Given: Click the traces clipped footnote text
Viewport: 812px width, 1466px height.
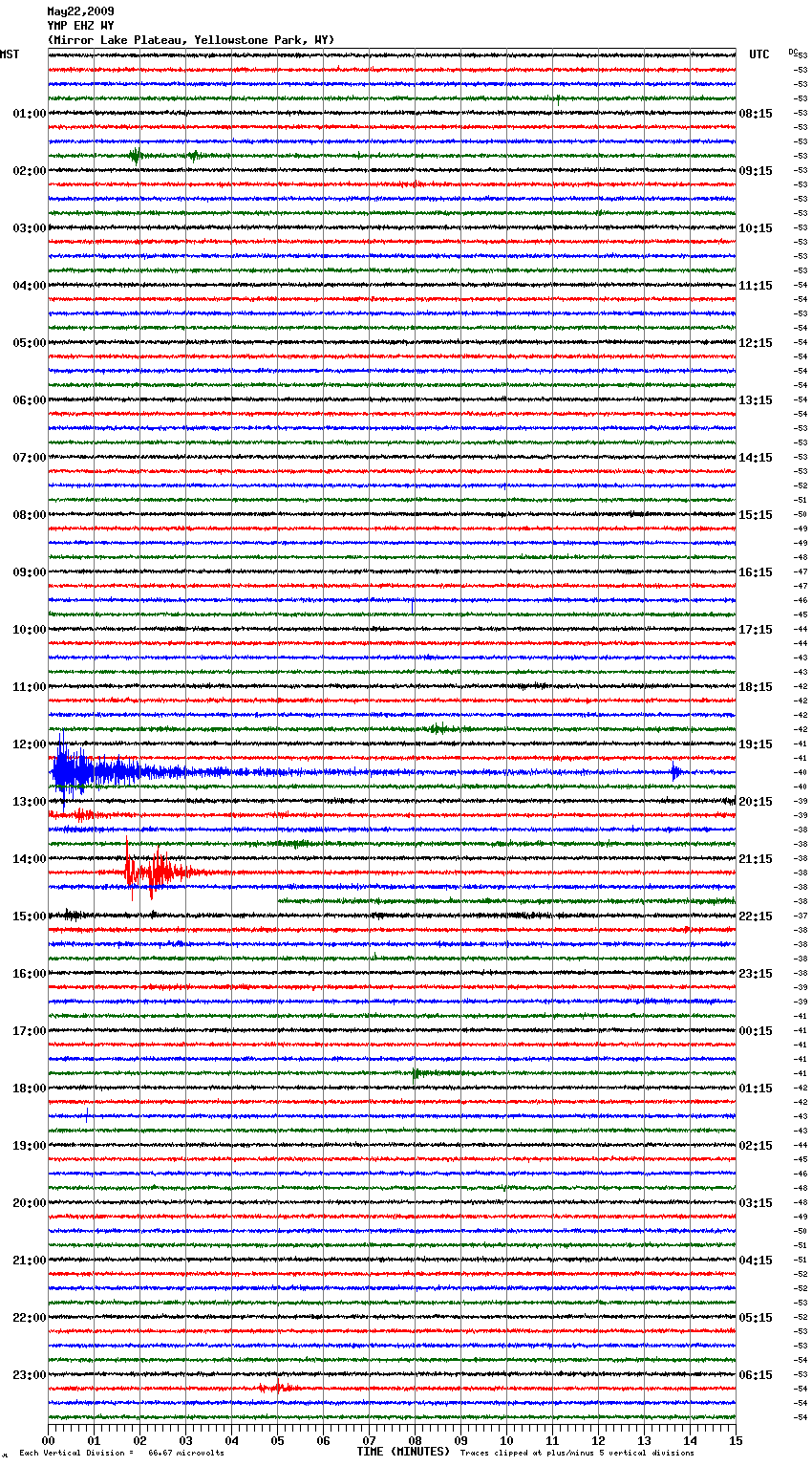Looking at the screenshot, I should pyautogui.click(x=577, y=1453).
